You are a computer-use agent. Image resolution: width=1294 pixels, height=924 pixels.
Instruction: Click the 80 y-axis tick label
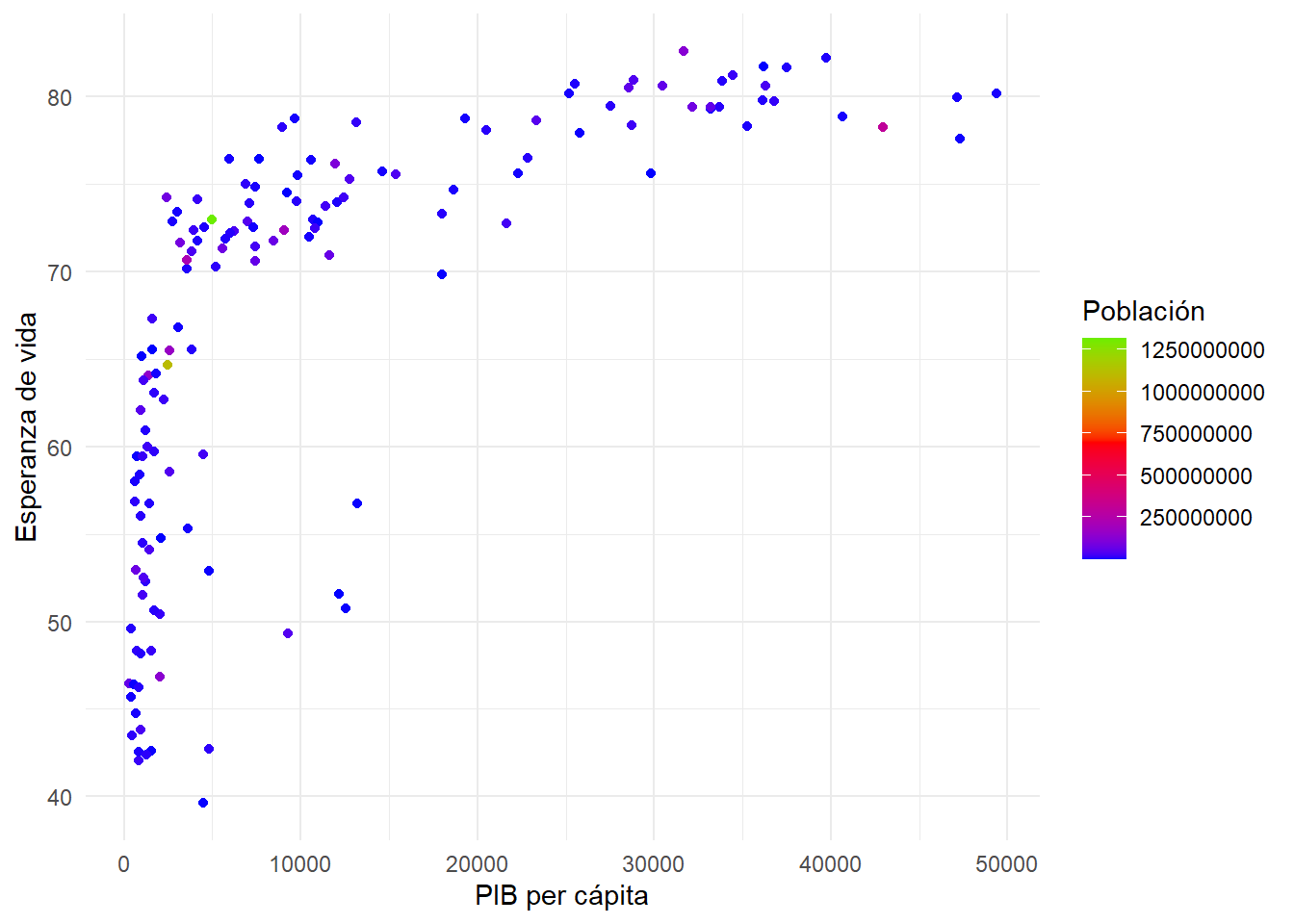click(x=60, y=97)
